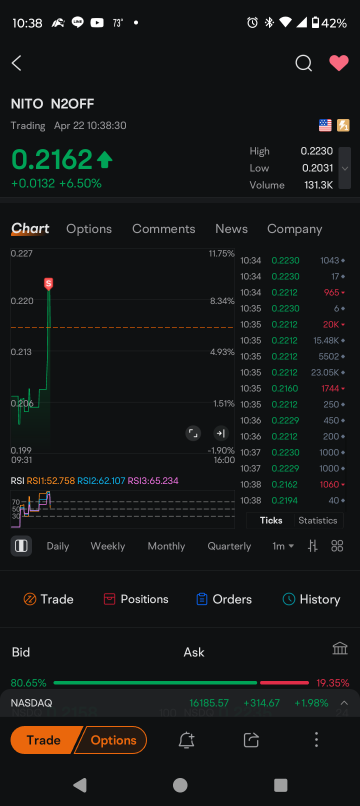Select the Weekly chart period
The image size is (360, 806).
coord(107,546)
